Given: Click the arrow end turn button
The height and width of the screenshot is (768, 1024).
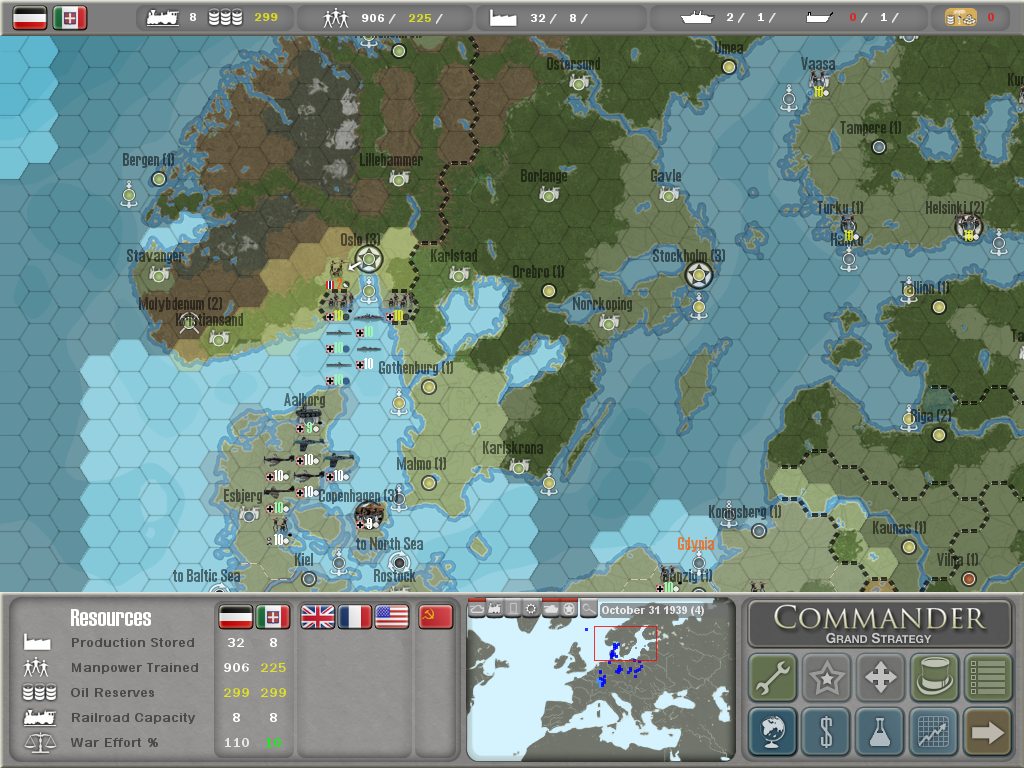Looking at the screenshot, I should point(987,731).
